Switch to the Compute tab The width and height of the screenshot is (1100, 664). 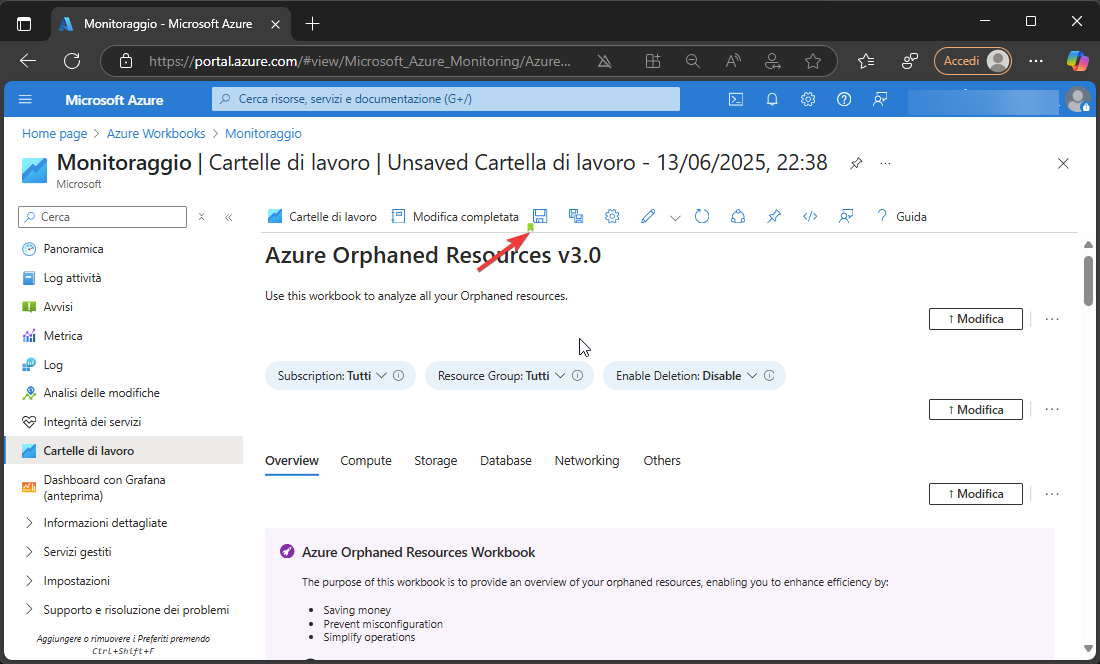click(x=365, y=461)
